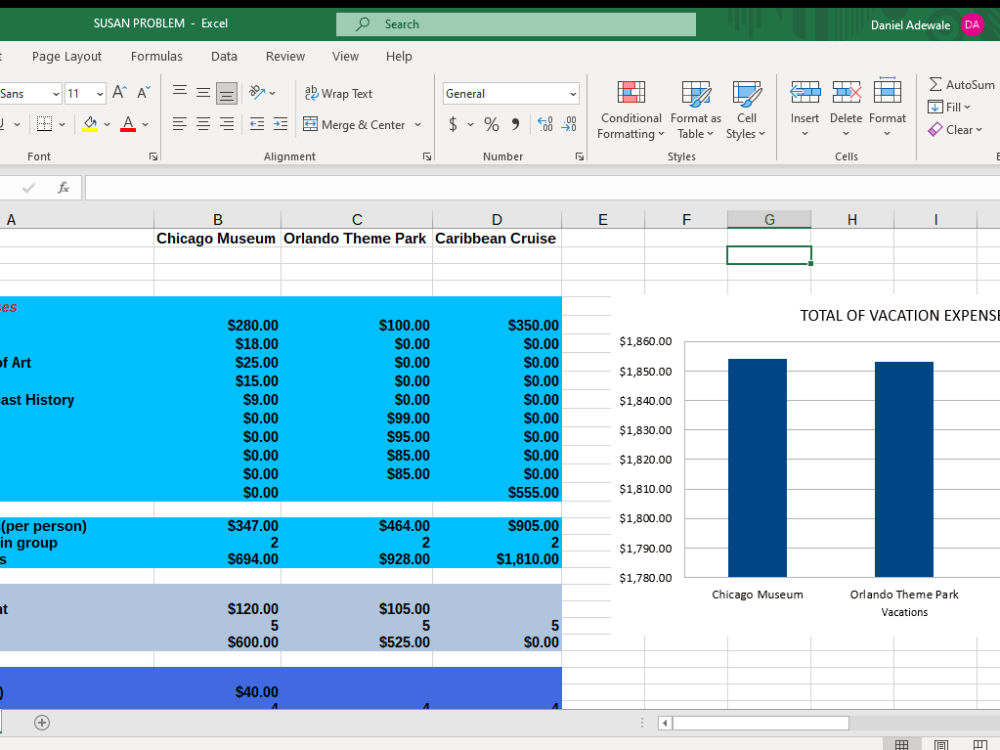Screen dimensions: 1000x750
Task: Select cell with $1,810.00
Action: click(x=497, y=559)
